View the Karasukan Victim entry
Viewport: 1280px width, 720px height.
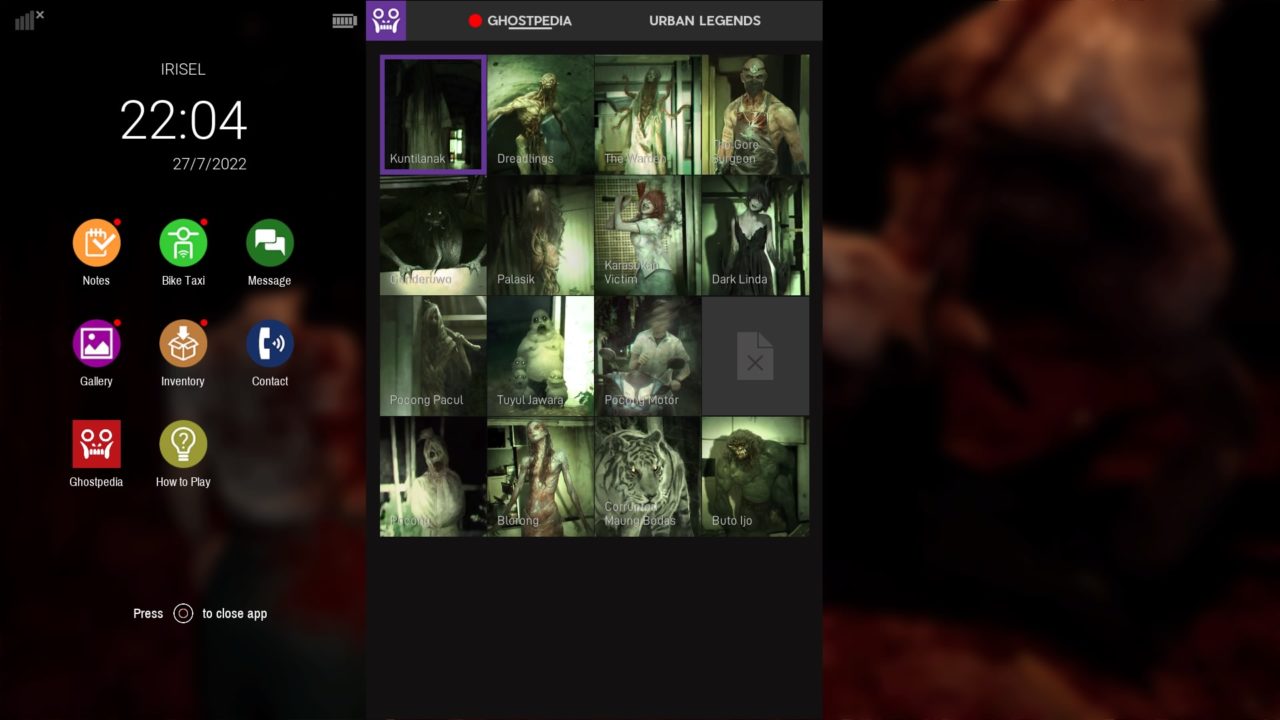pos(648,236)
